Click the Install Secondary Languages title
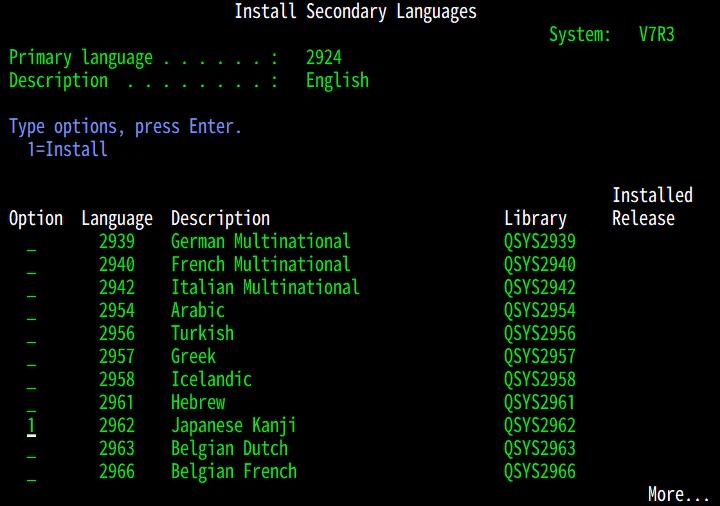 (x=355, y=12)
